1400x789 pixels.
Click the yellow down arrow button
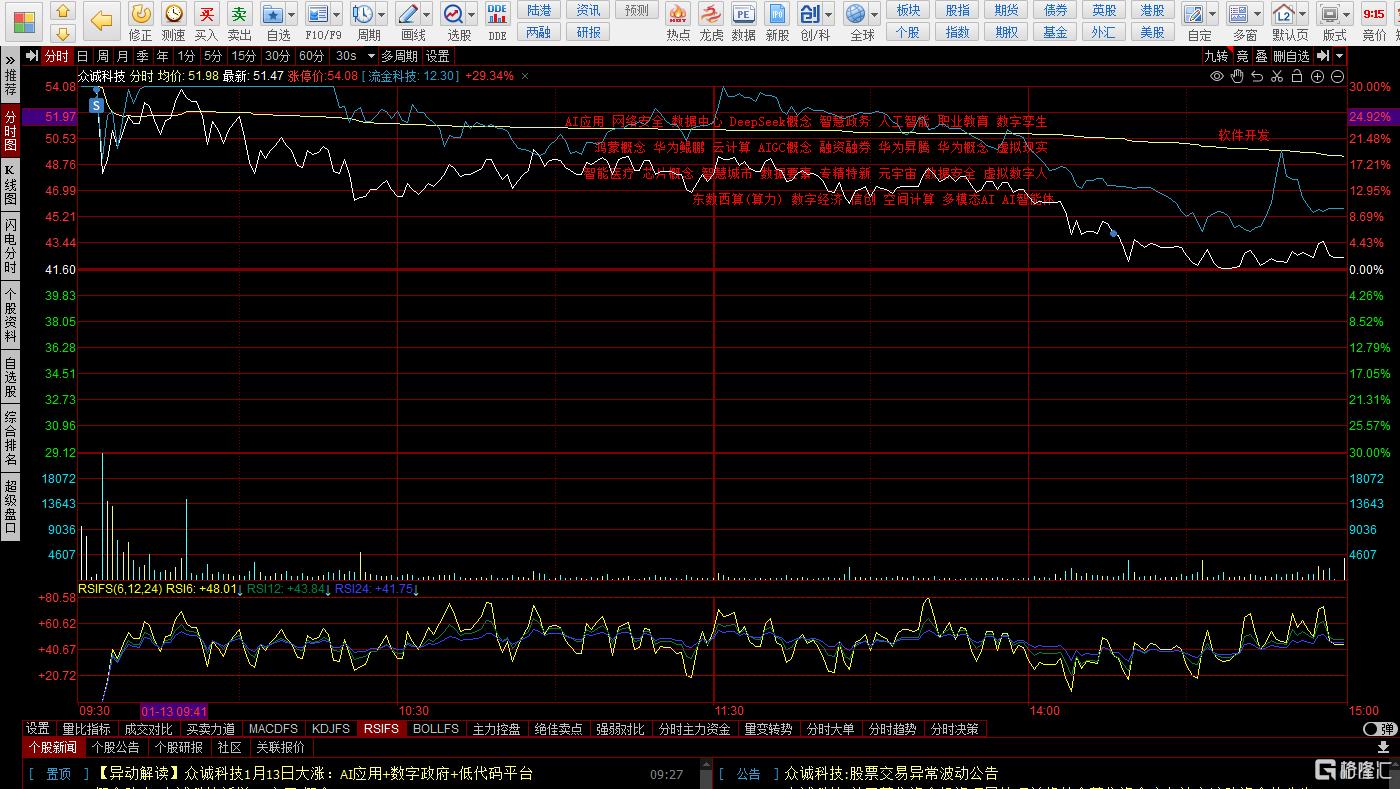pyautogui.click(x=62, y=33)
